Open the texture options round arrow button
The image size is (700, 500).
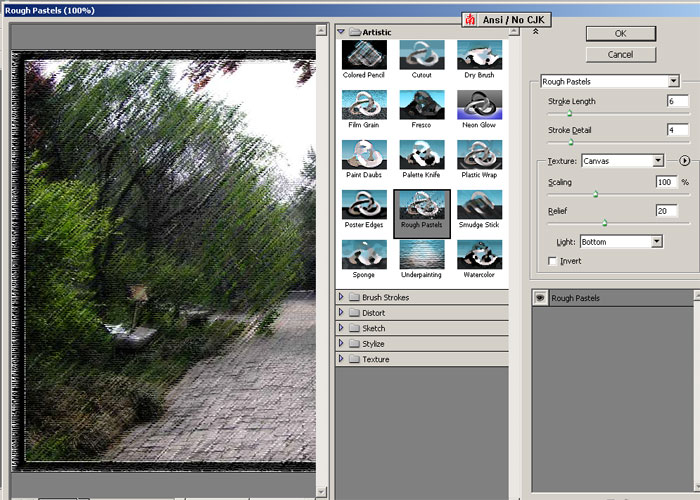684,161
